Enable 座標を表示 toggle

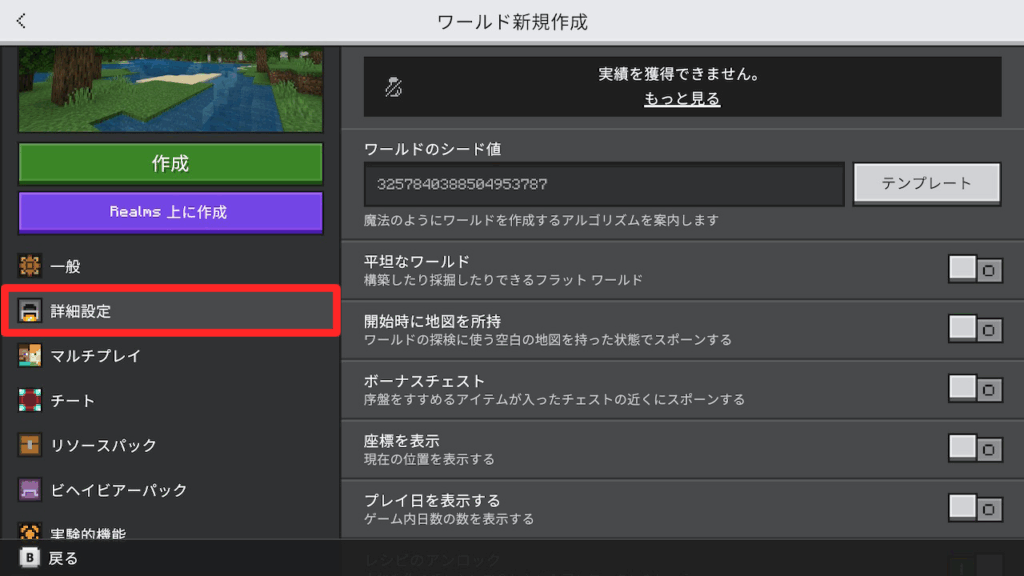975,449
